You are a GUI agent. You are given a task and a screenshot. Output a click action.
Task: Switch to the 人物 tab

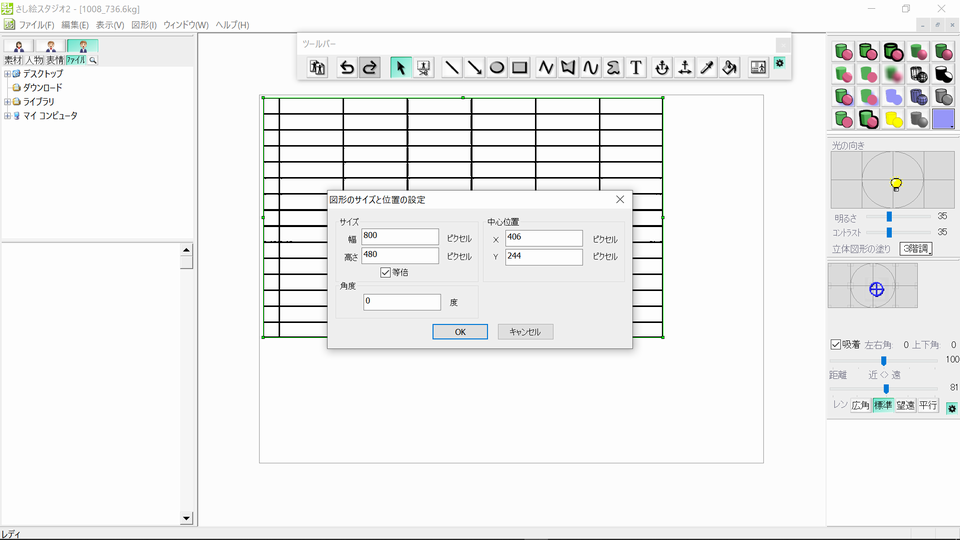pos(34,60)
